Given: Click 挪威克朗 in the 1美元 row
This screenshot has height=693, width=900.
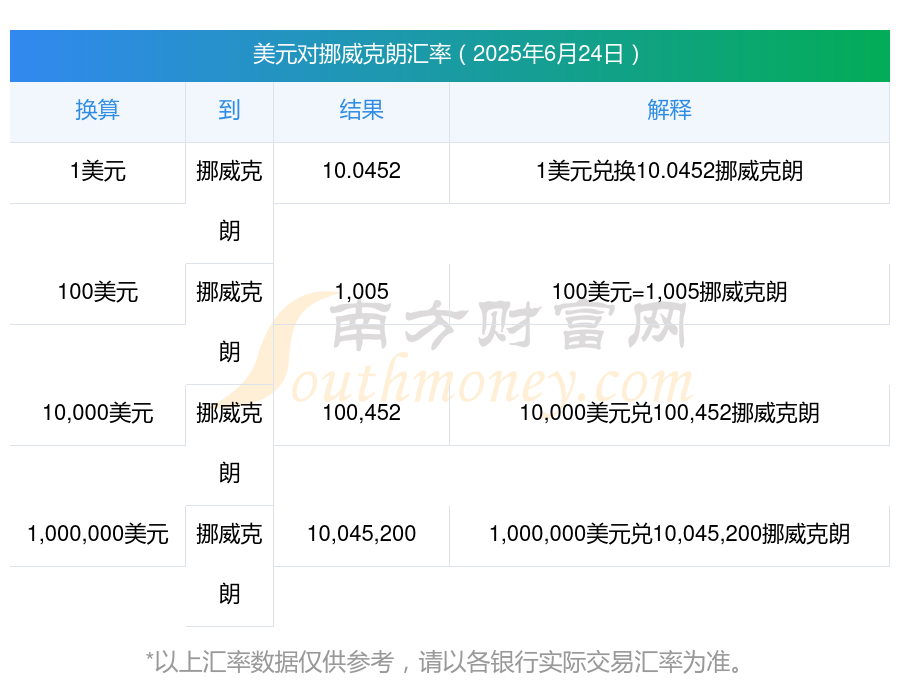Looking at the screenshot, I should point(229,201).
